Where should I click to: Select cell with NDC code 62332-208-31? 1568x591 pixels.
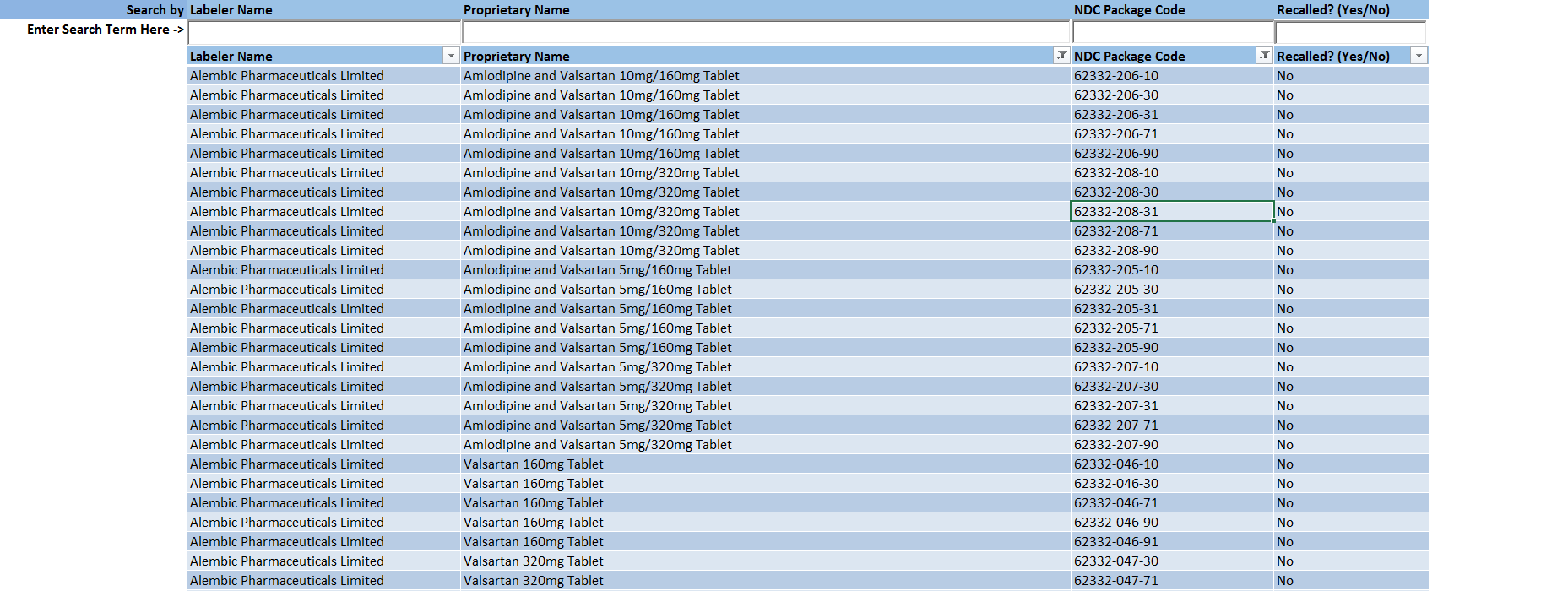point(1171,212)
